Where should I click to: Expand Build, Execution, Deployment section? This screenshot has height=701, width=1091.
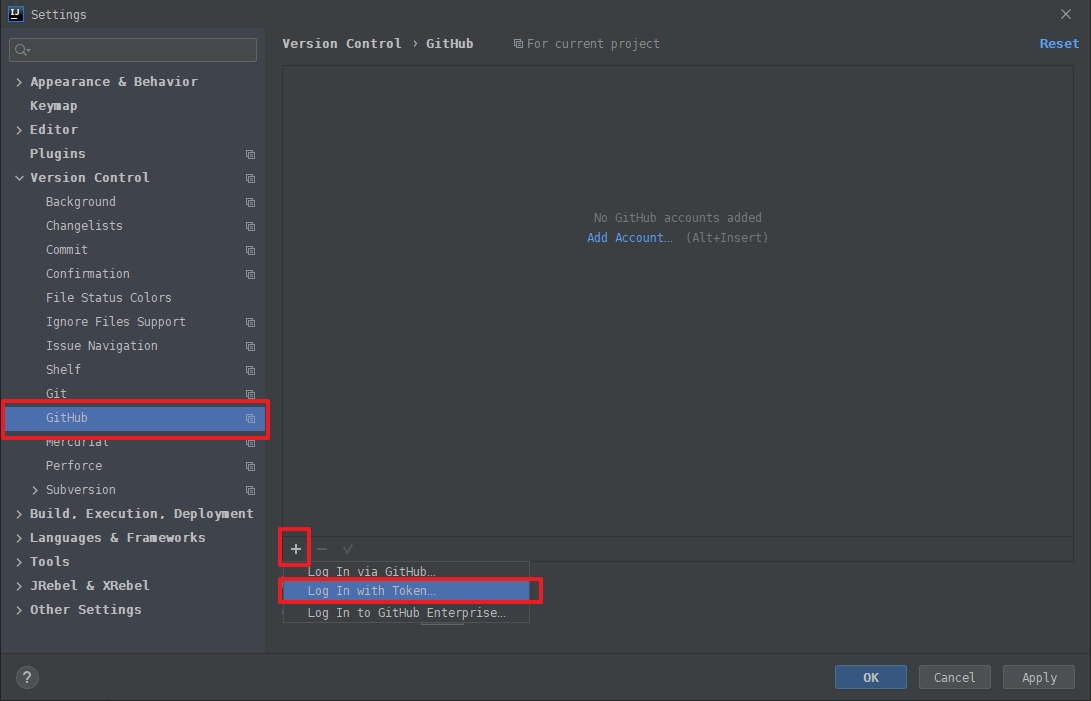point(19,514)
